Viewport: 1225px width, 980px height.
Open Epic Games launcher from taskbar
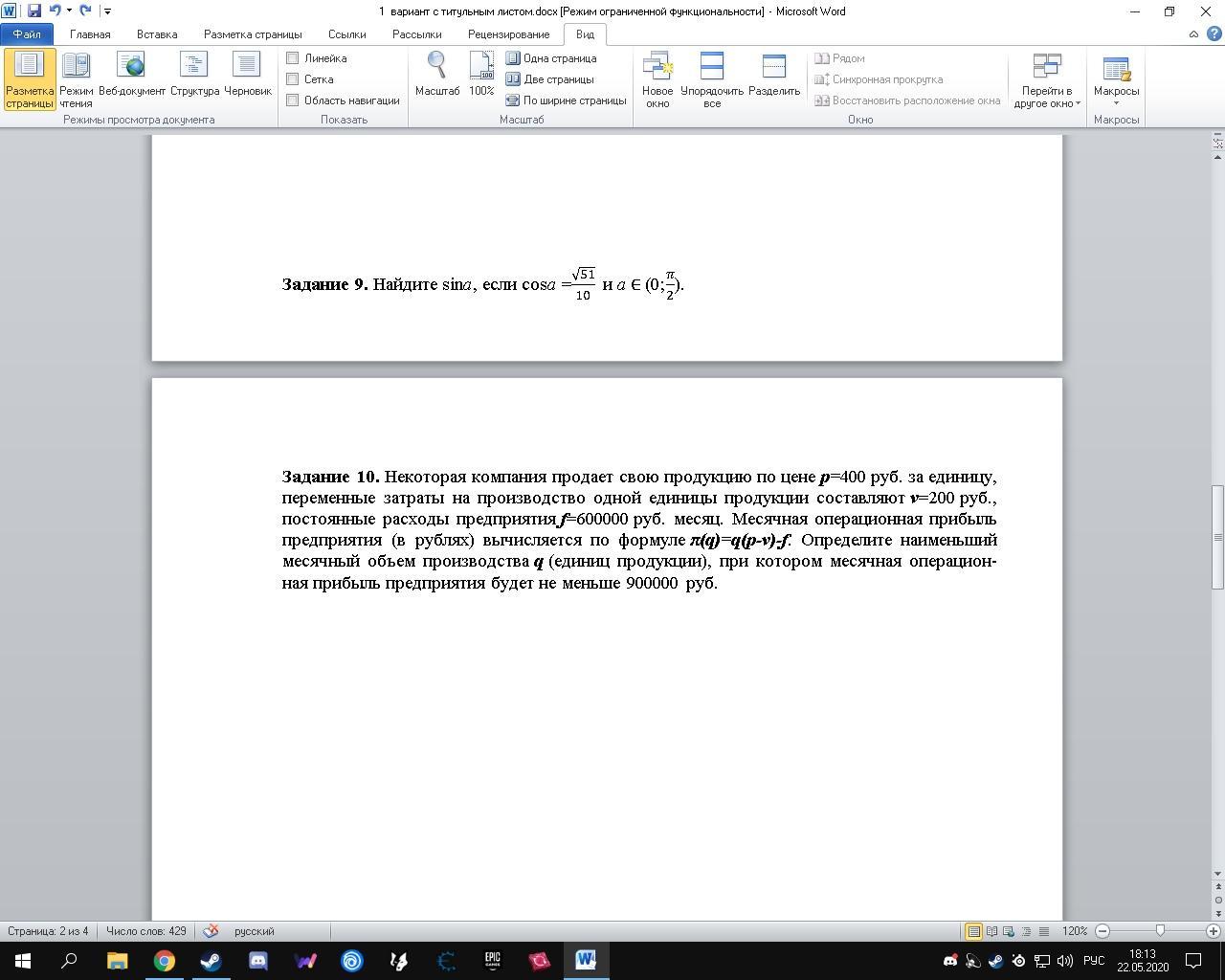click(x=492, y=960)
